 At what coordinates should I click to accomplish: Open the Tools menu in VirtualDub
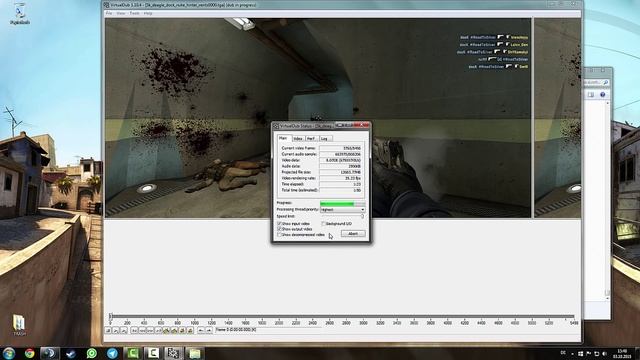pos(134,13)
